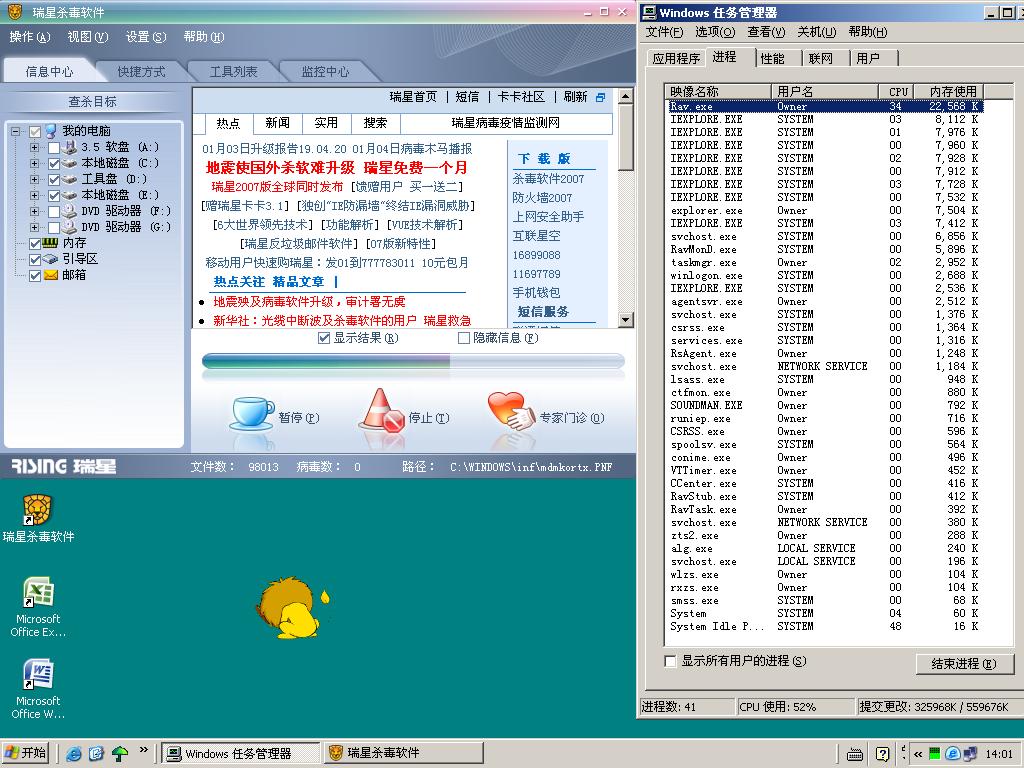The image size is (1024, 768).
Task: Expand hidden tray icons chevron
Action: 918,754
